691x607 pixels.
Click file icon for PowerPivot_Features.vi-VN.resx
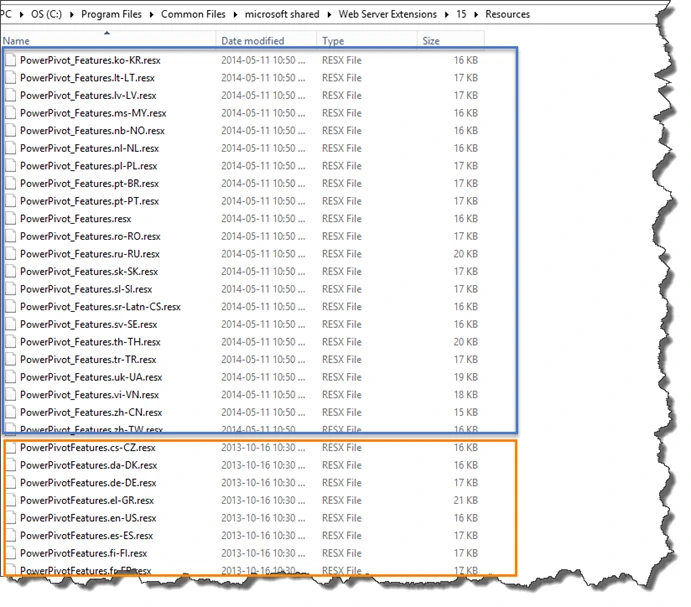pos(11,395)
